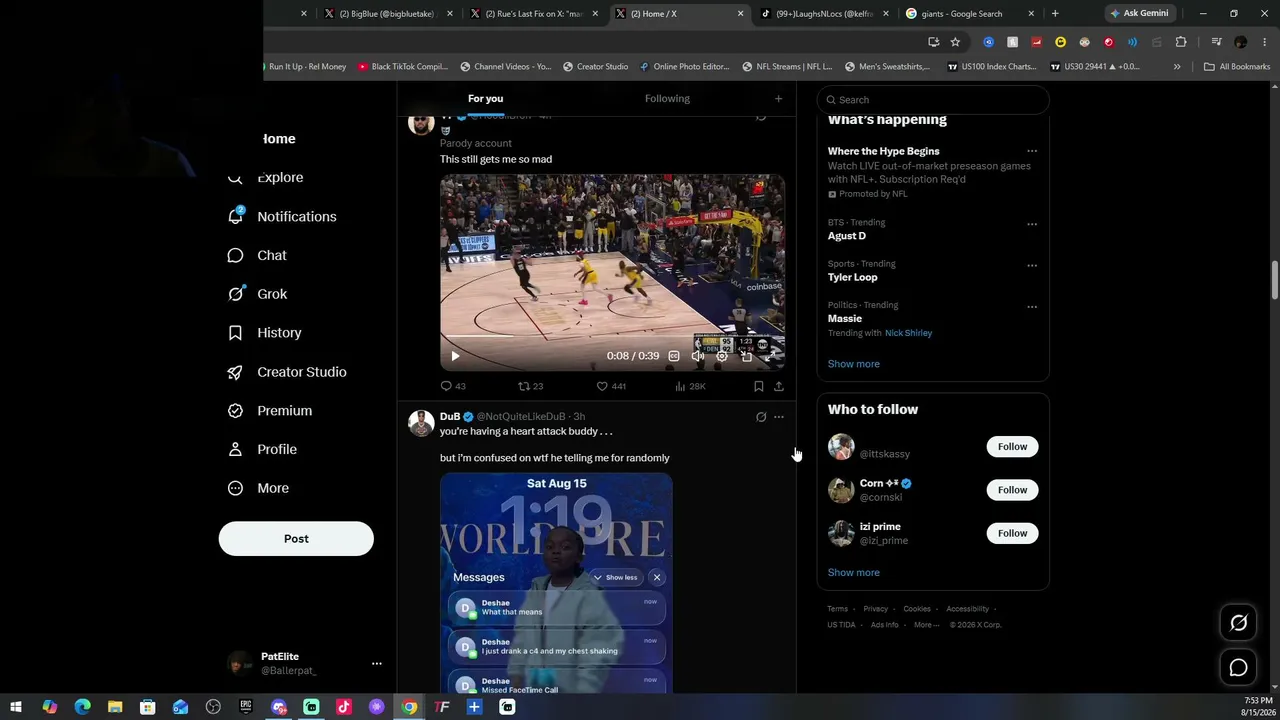Switch to Rue's Last Fix on X tab
Viewport: 1280px width, 720px height.
534,14
